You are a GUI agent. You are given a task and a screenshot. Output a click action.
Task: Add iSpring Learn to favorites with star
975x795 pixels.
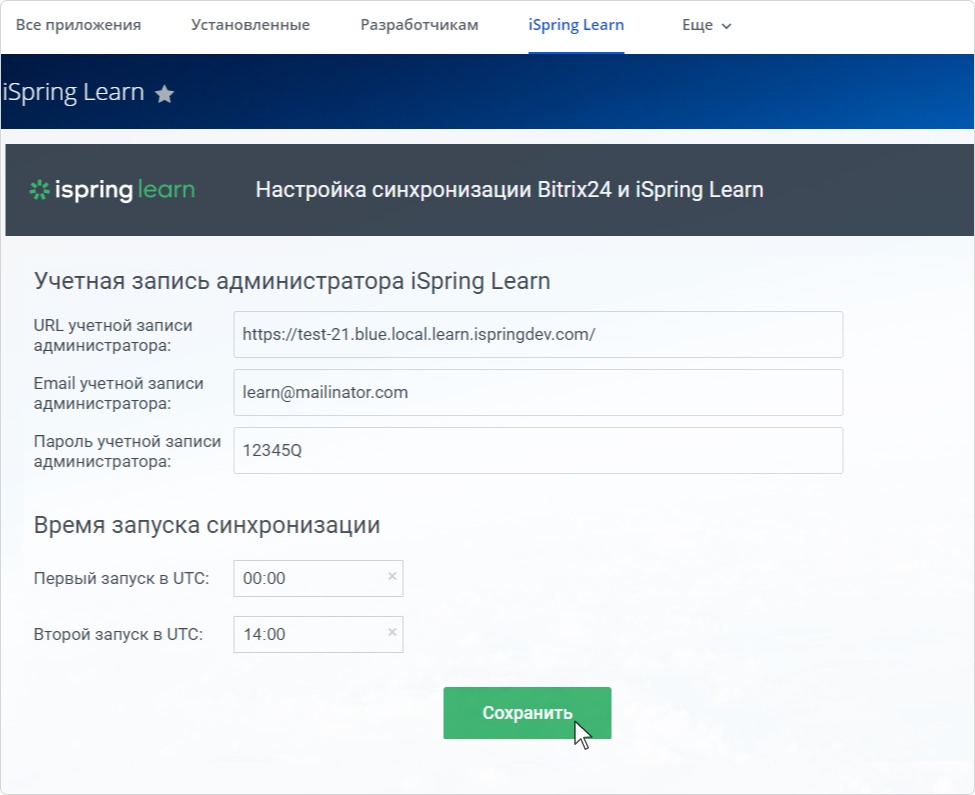164,94
